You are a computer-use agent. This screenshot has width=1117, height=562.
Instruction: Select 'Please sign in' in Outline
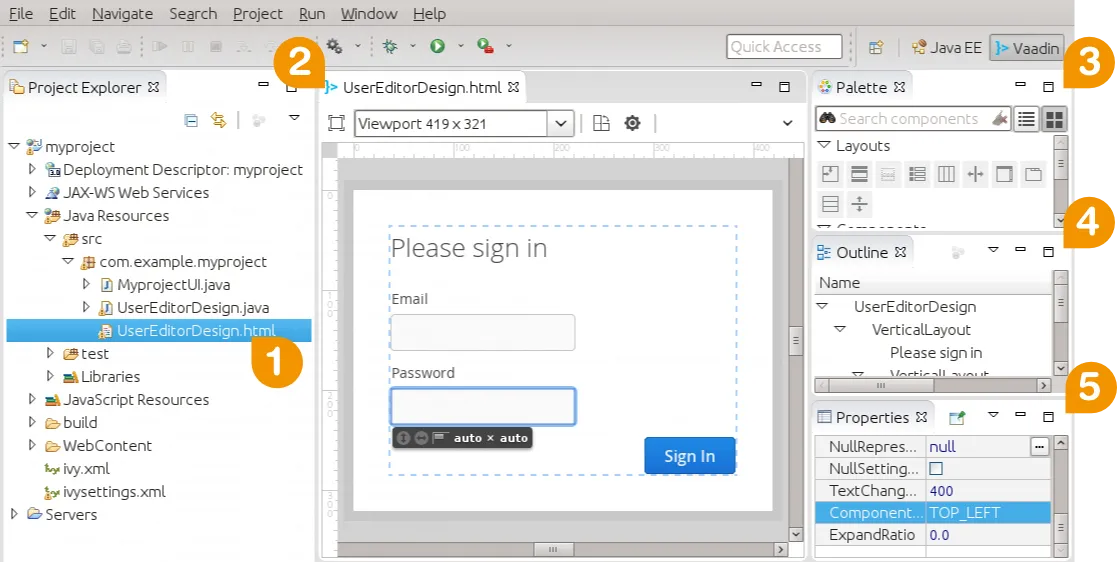click(x=936, y=353)
